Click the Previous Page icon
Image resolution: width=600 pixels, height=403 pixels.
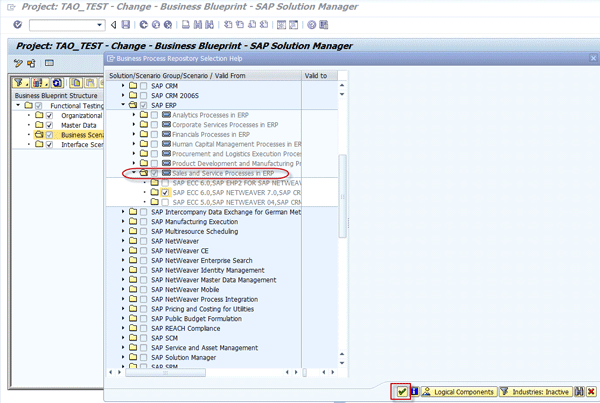(x=240, y=25)
